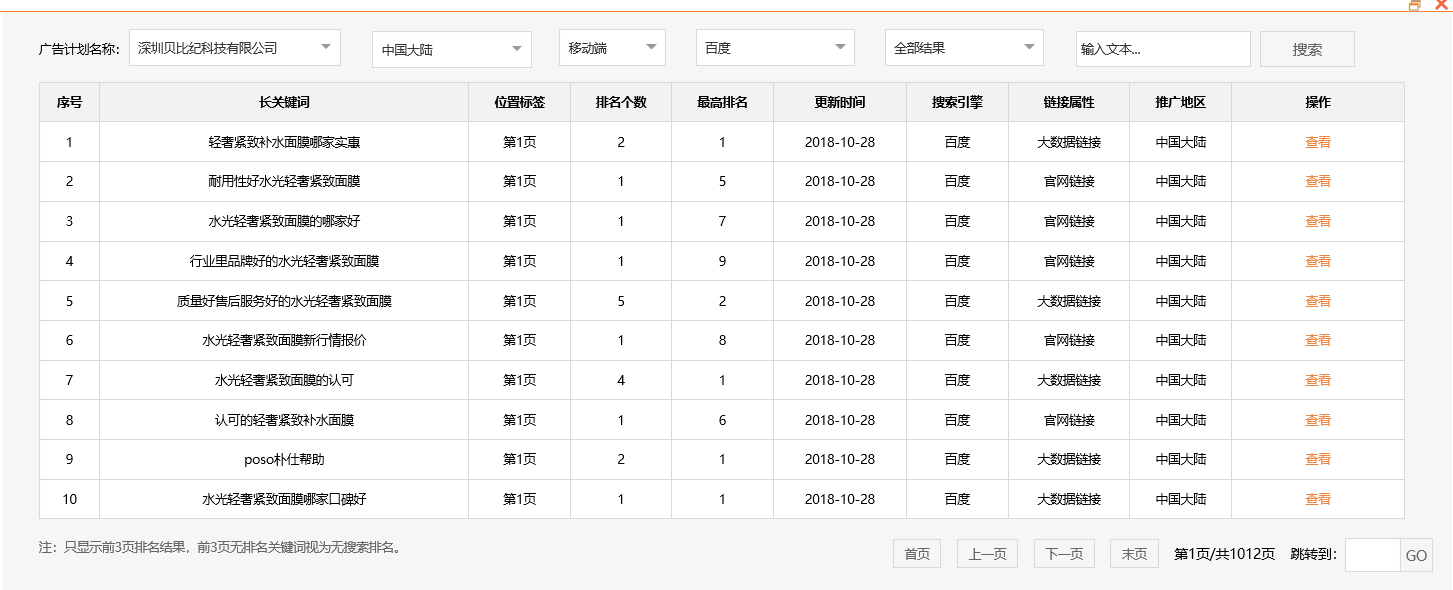Click 查看 for keyword 水光轻奢紧致面膜哪家口碑好
This screenshot has height=590, width=1453.
(1317, 499)
